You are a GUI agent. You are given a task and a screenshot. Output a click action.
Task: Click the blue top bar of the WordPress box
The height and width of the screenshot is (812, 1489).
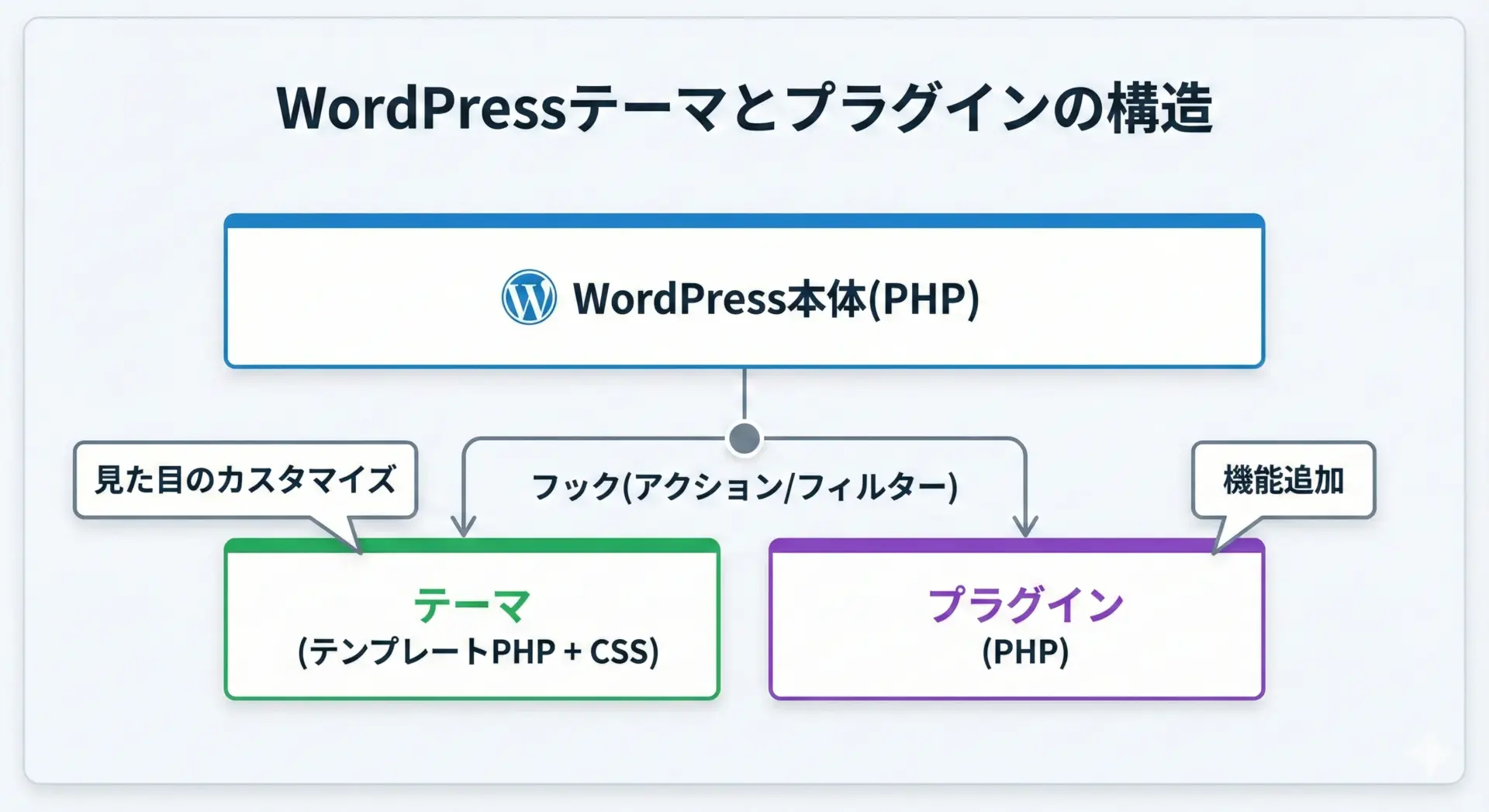744,221
